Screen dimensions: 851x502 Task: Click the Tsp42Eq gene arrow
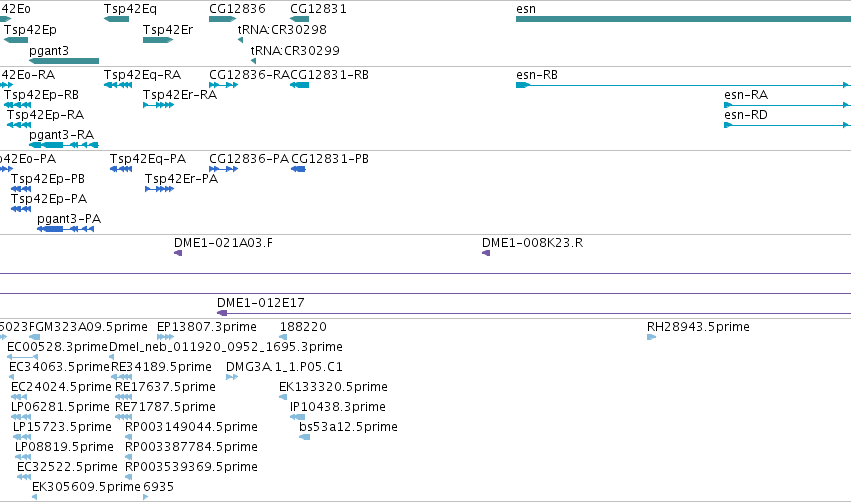coord(116,19)
